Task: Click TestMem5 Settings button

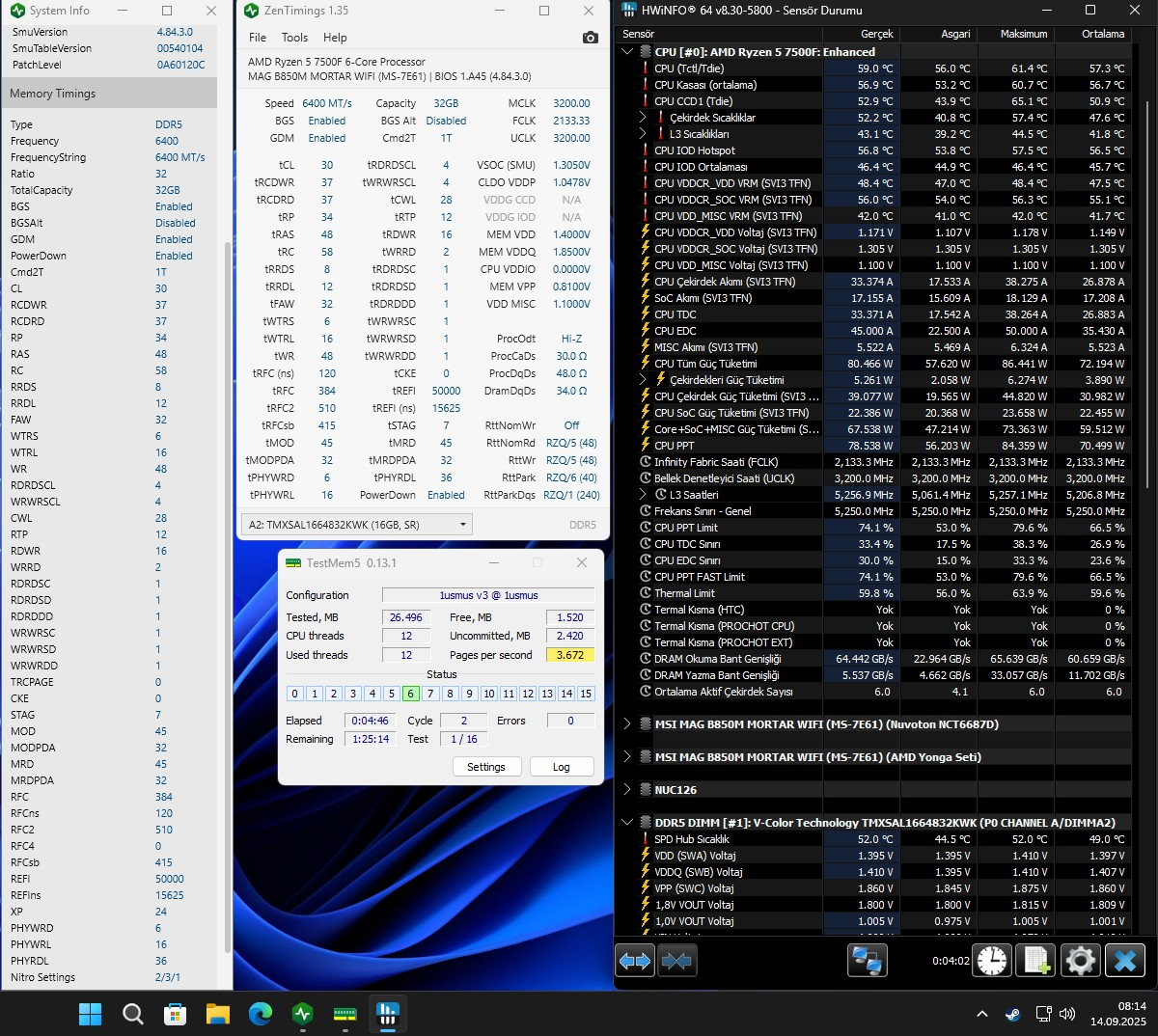Action: point(486,767)
